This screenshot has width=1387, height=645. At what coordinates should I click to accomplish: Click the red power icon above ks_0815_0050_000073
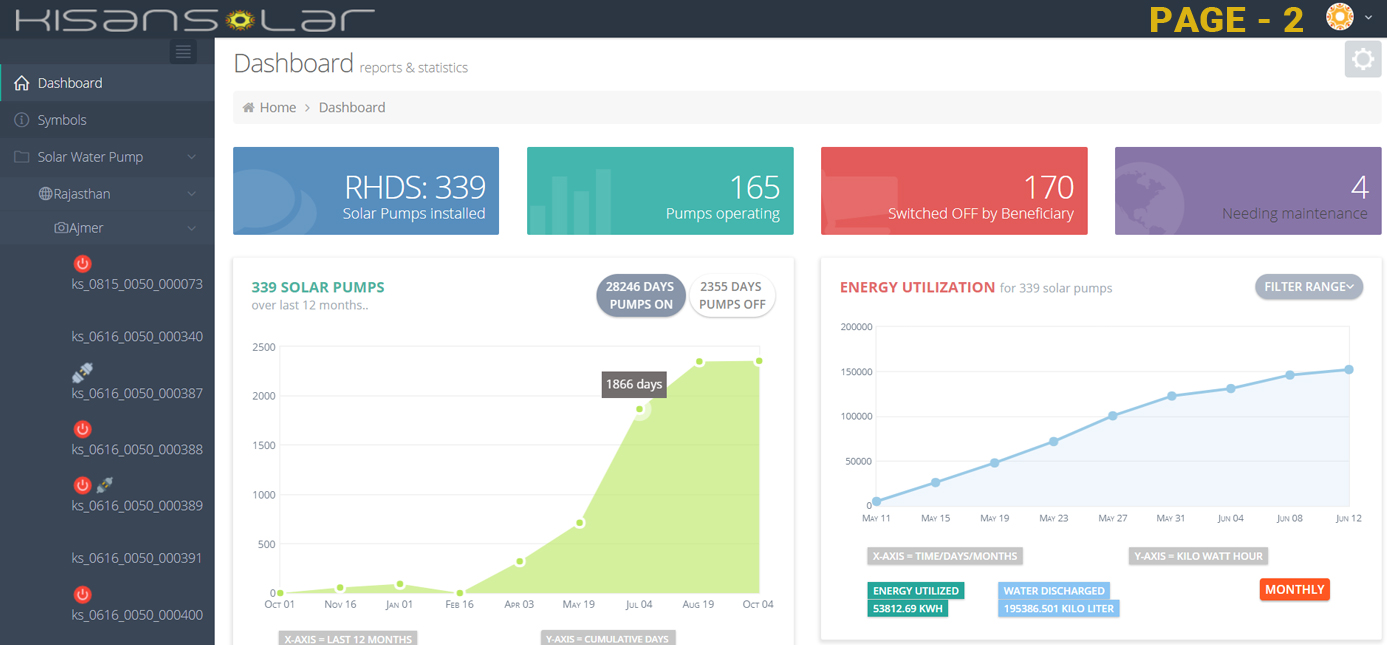click(x=83, y=264)
